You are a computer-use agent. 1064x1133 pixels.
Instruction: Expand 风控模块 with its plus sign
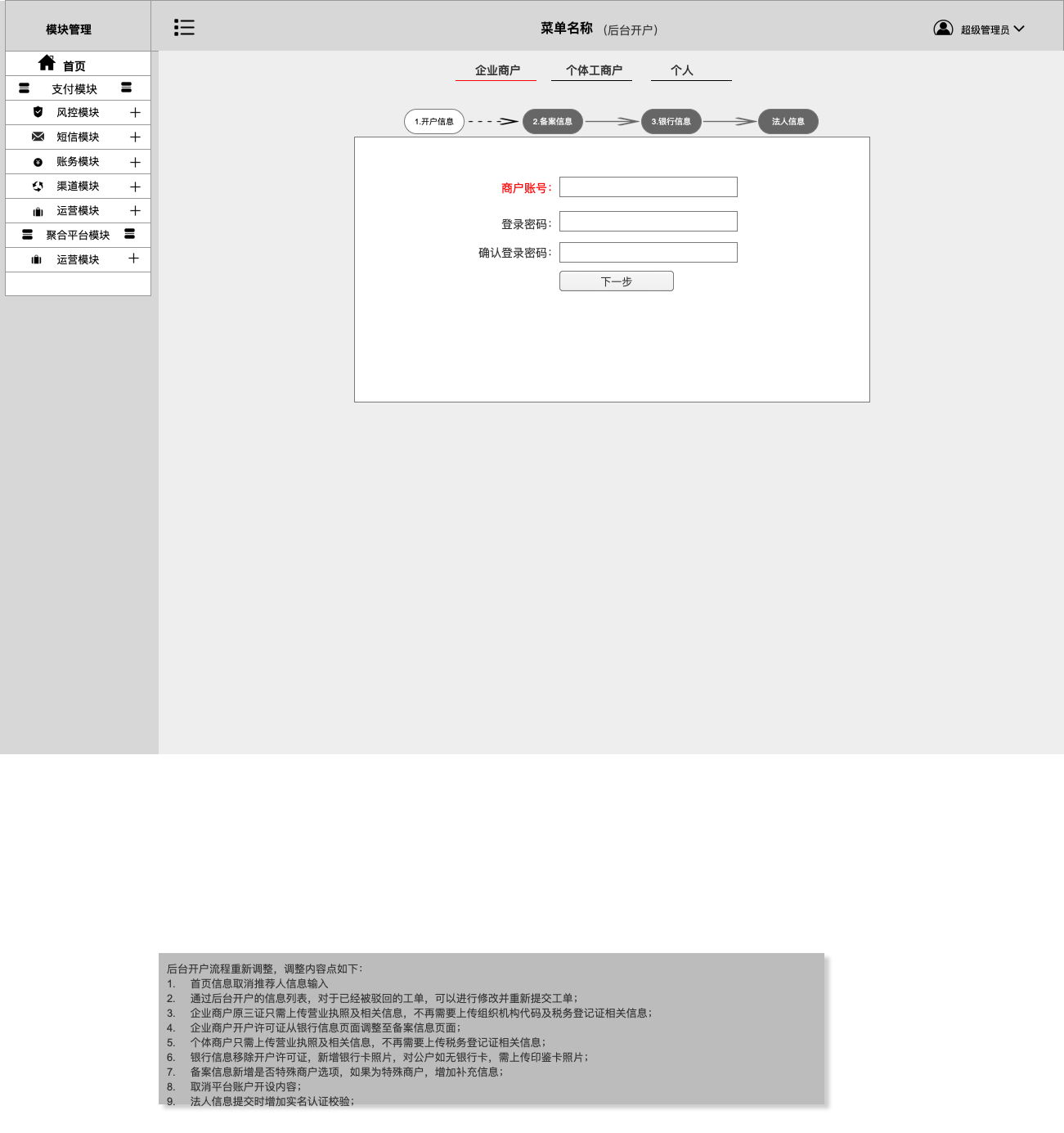point(135,112)
